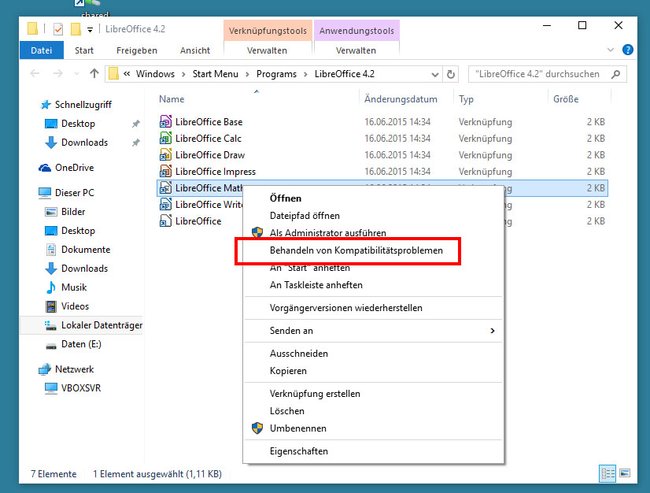
Task: Select VBOXSVR under Netzwerk
Action: click(81, 388)
